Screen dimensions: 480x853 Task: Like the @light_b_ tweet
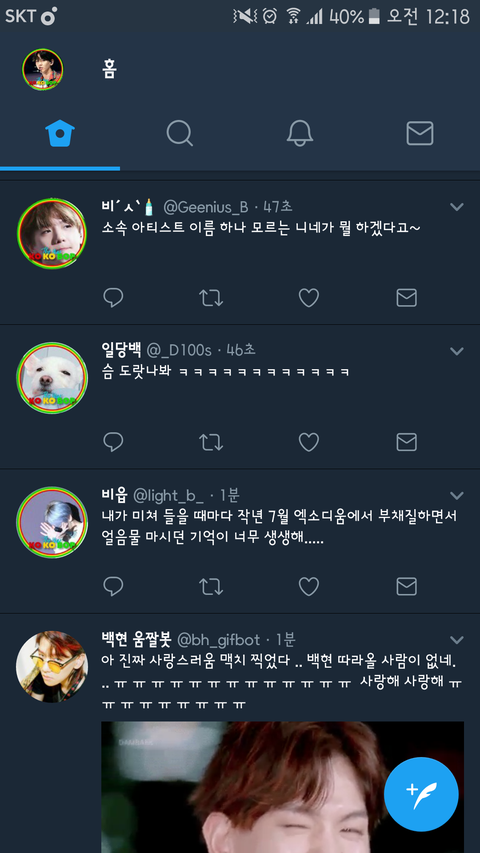309,586
